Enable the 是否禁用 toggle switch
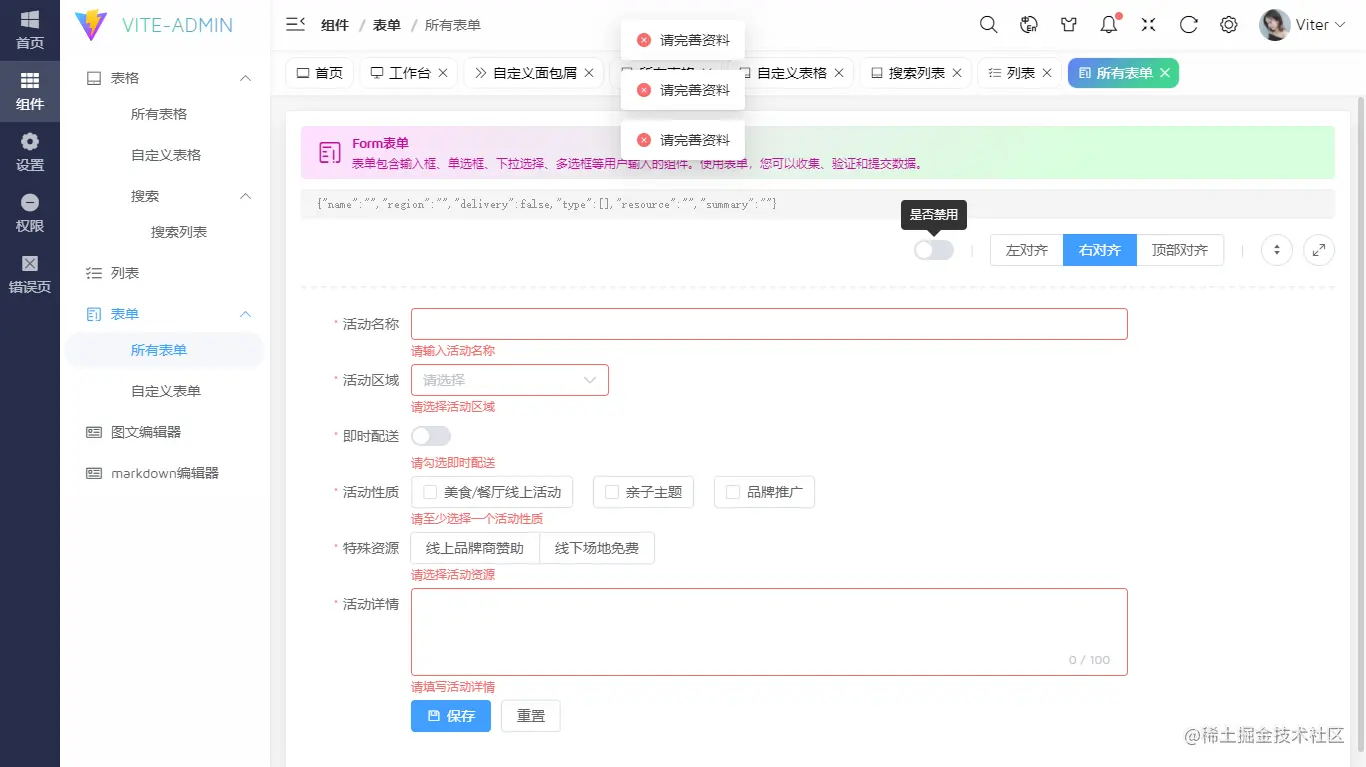Screen dimensions: 1366x767 coord(933,250)
